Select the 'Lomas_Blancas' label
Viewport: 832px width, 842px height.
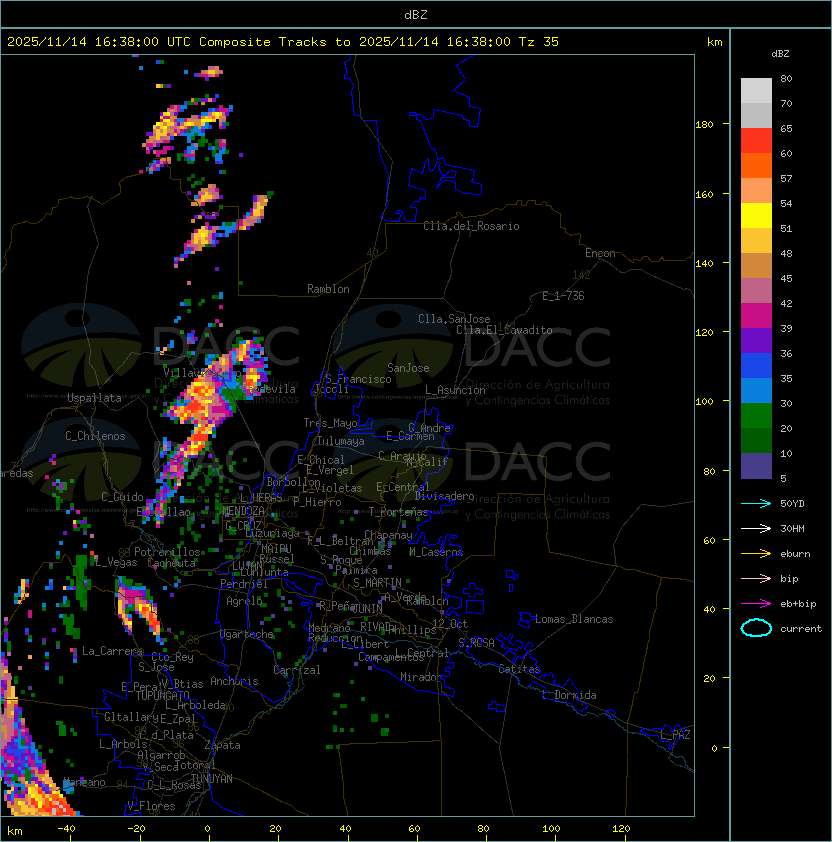[x=574, y=619]
